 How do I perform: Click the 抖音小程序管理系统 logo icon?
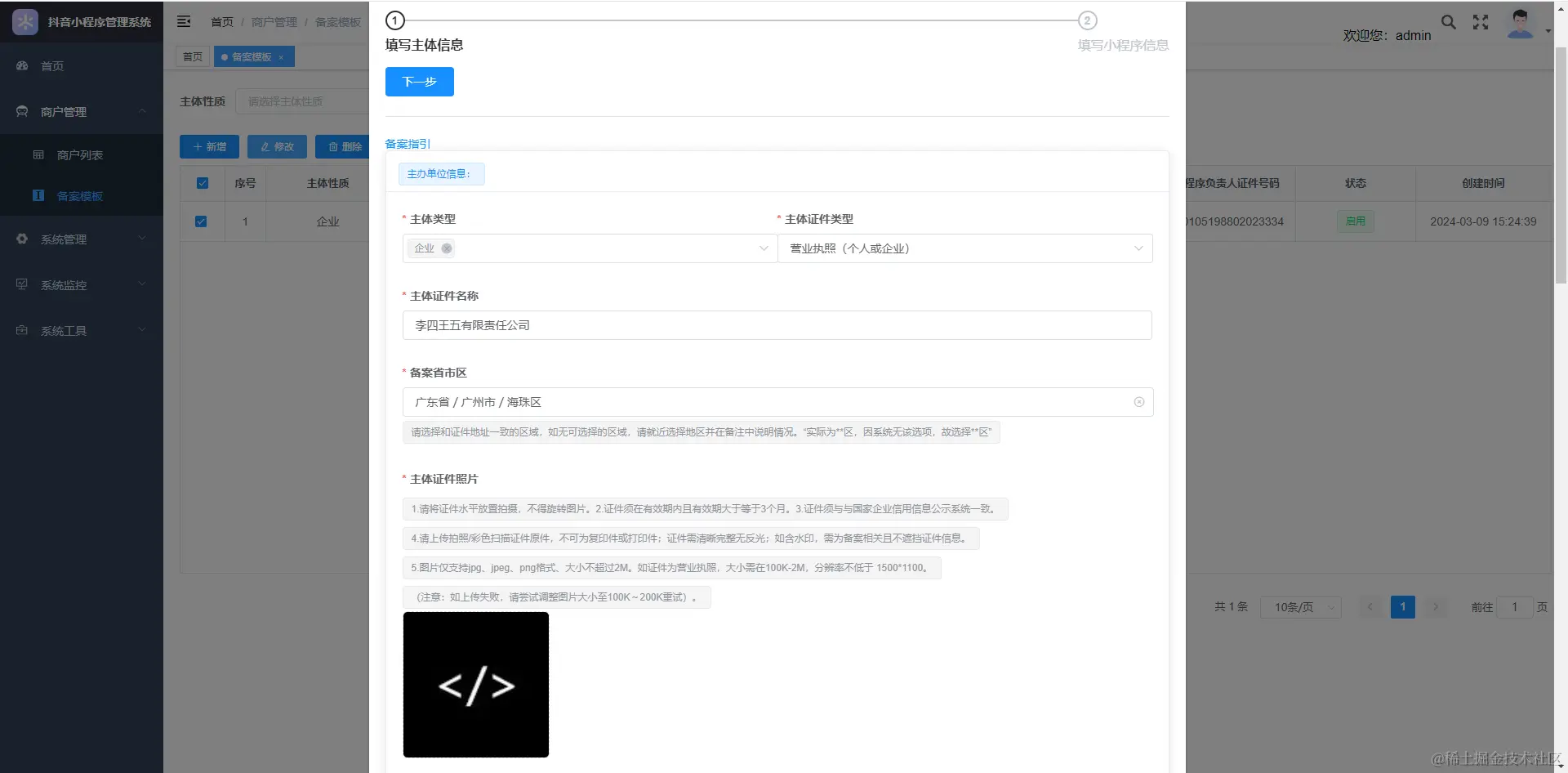25,22
